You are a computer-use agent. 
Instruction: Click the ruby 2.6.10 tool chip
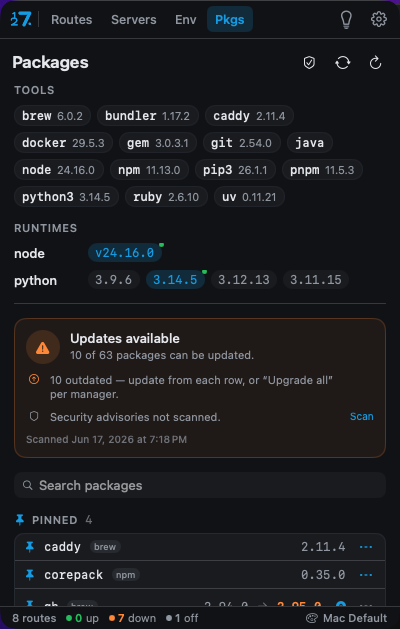[166, 197]
